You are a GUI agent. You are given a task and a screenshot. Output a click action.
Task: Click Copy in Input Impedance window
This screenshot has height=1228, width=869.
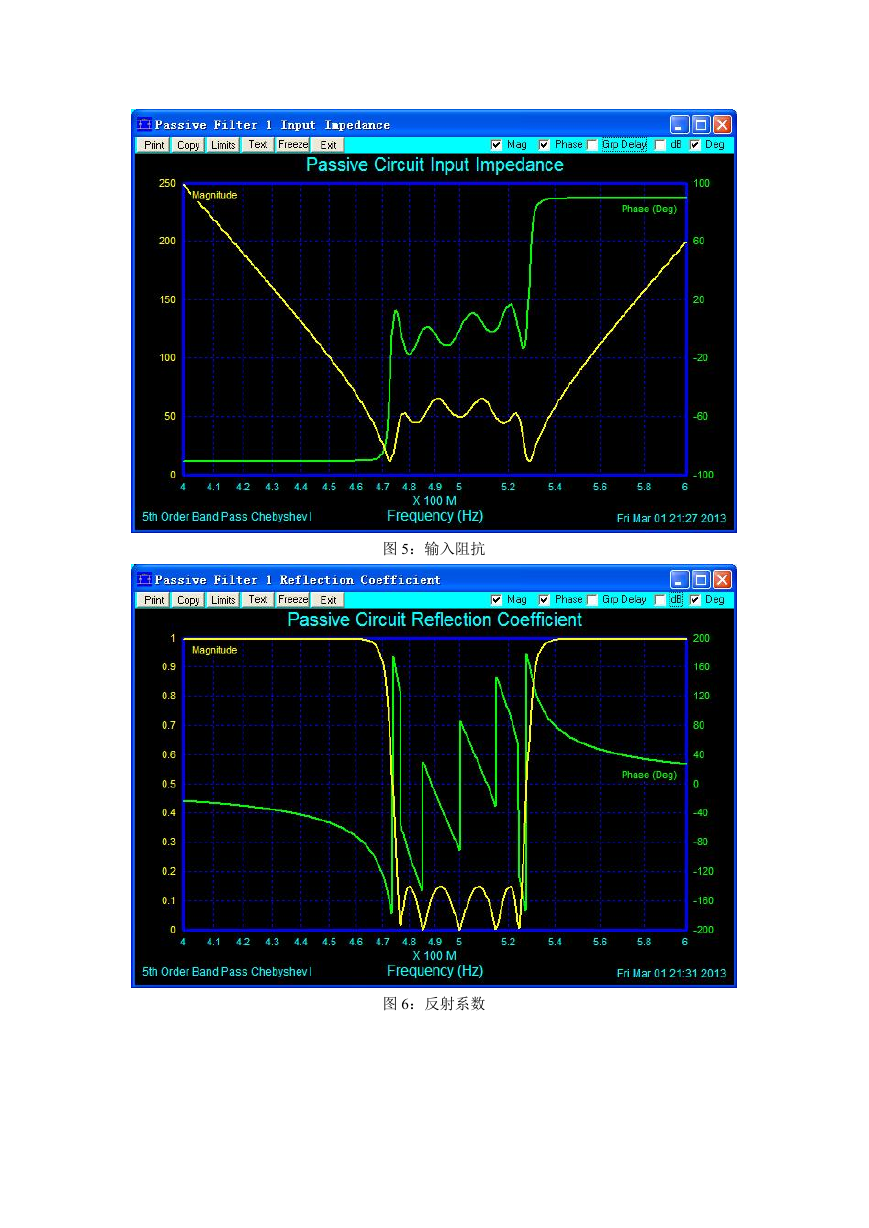pos(188,145)
